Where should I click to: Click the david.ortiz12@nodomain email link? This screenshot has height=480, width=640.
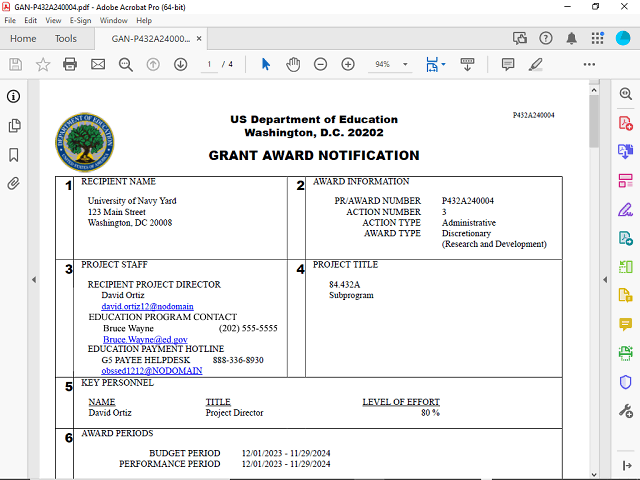pos(147,306)
